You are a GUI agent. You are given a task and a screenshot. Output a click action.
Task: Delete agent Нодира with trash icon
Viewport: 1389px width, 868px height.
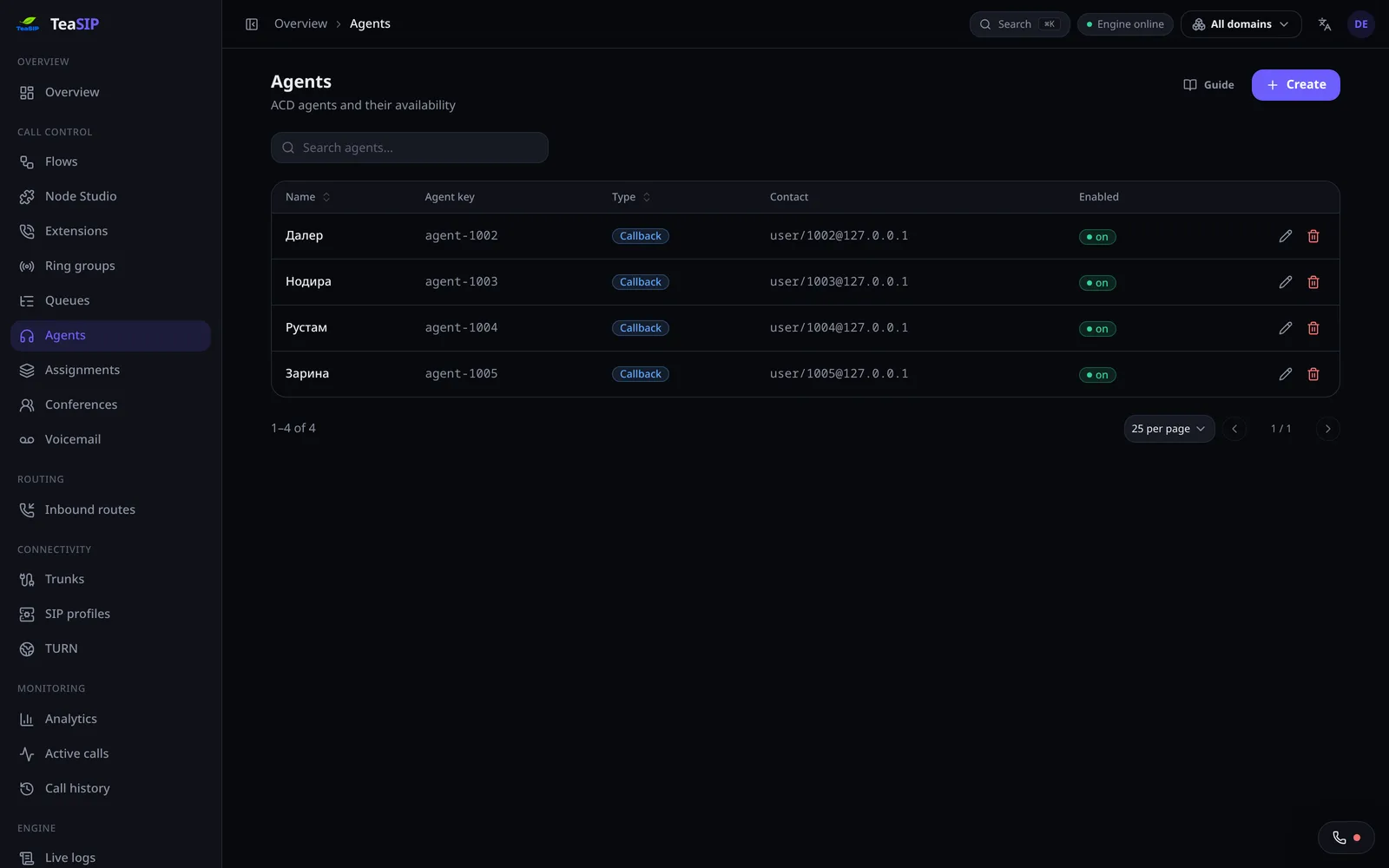click(x=1313, y=282)
